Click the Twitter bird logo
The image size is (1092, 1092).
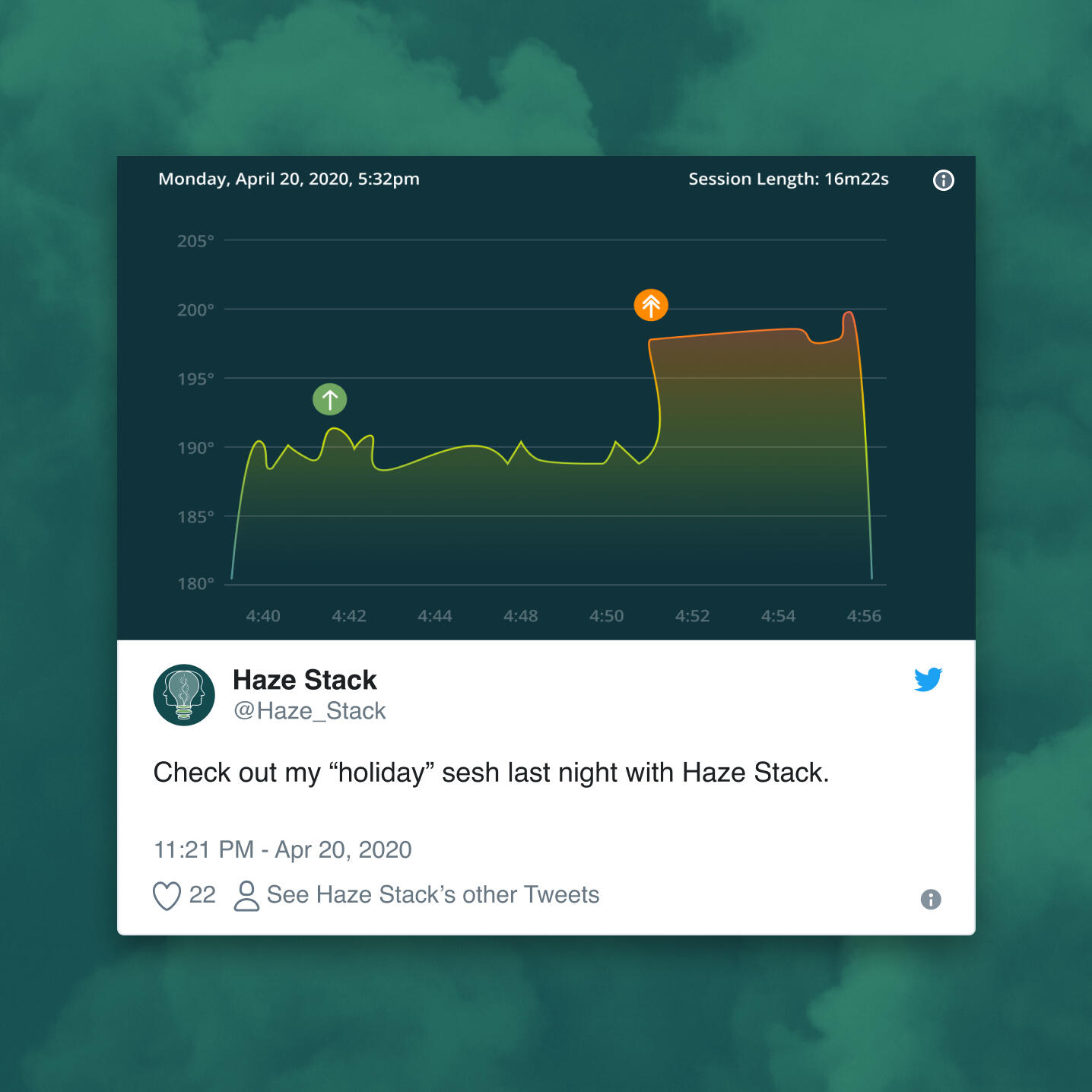point(928,679)
